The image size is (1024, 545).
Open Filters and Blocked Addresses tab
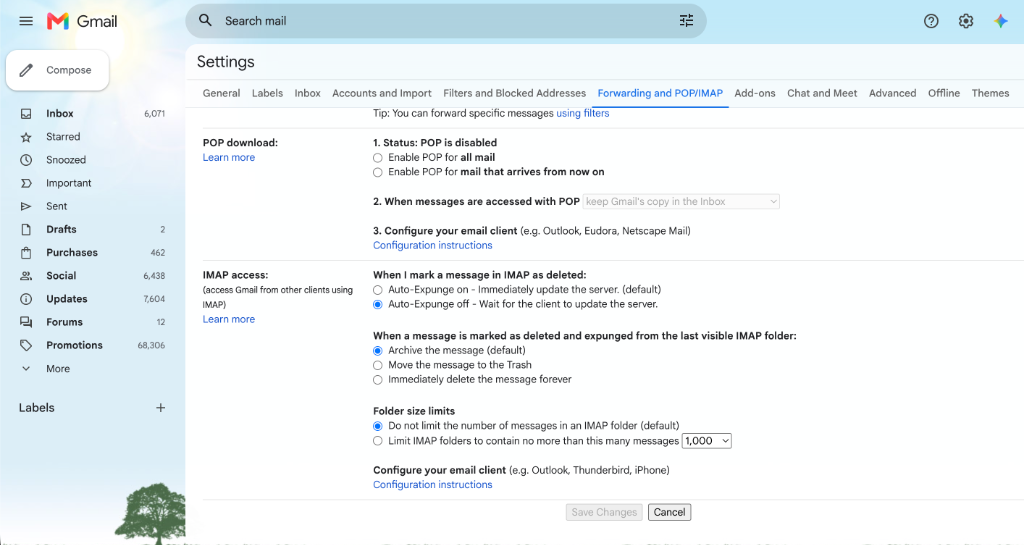(x=515, y=93)
